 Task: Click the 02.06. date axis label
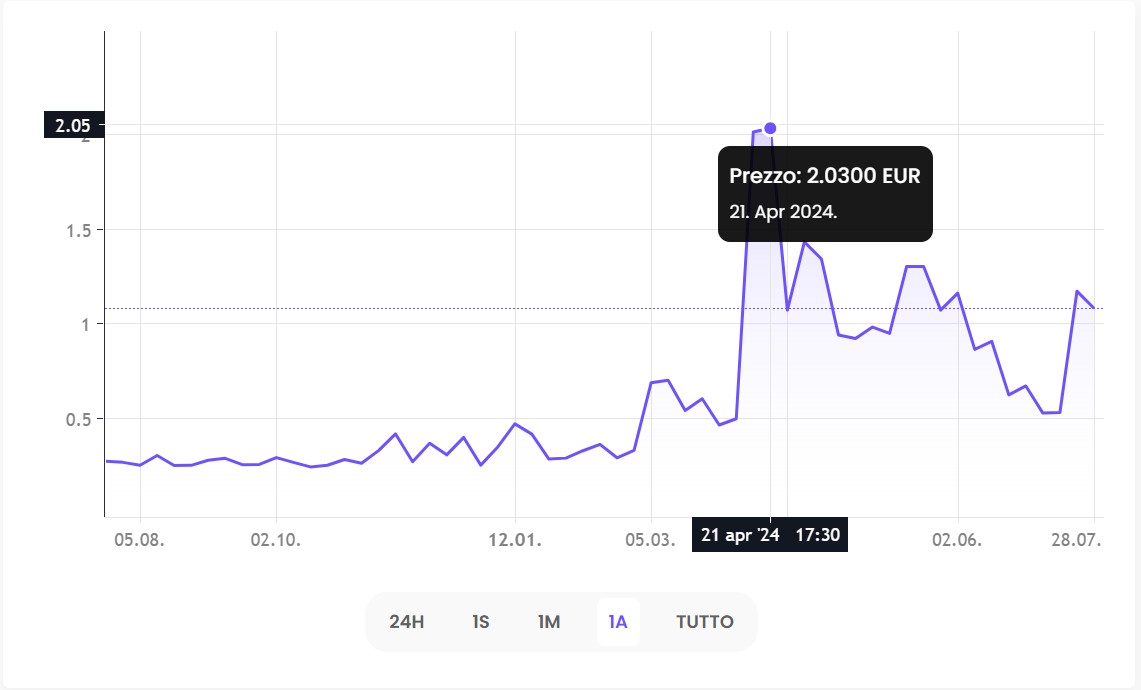[x=957, y=540]
